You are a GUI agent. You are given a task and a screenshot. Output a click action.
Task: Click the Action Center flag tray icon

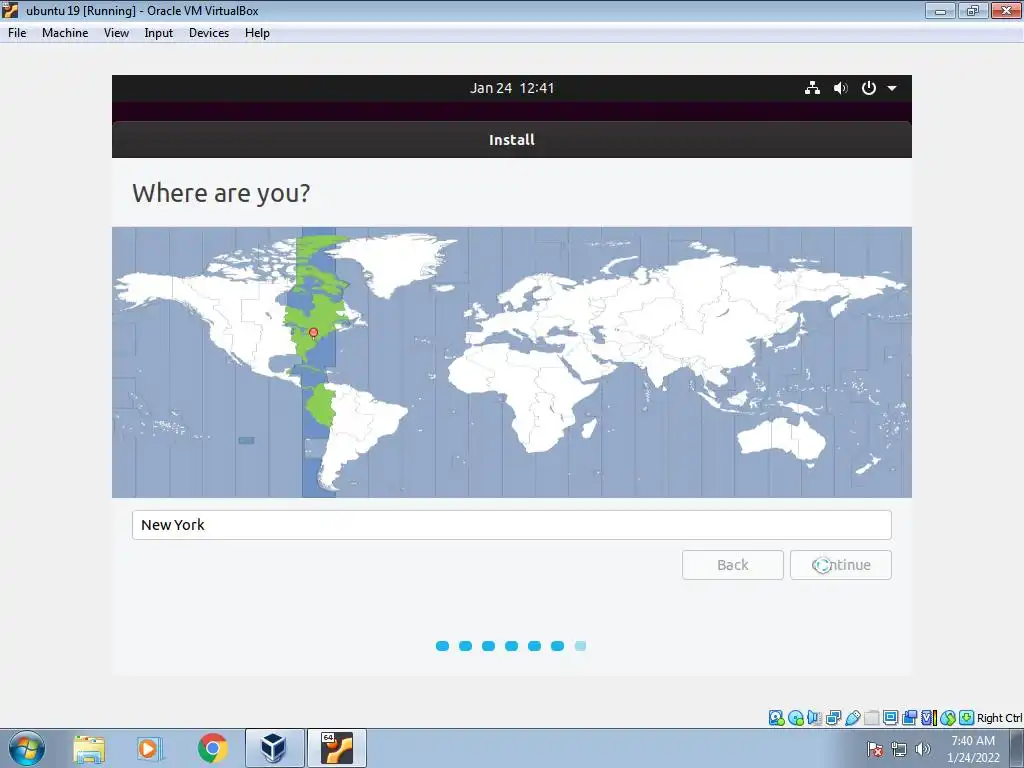coord(875,749)
